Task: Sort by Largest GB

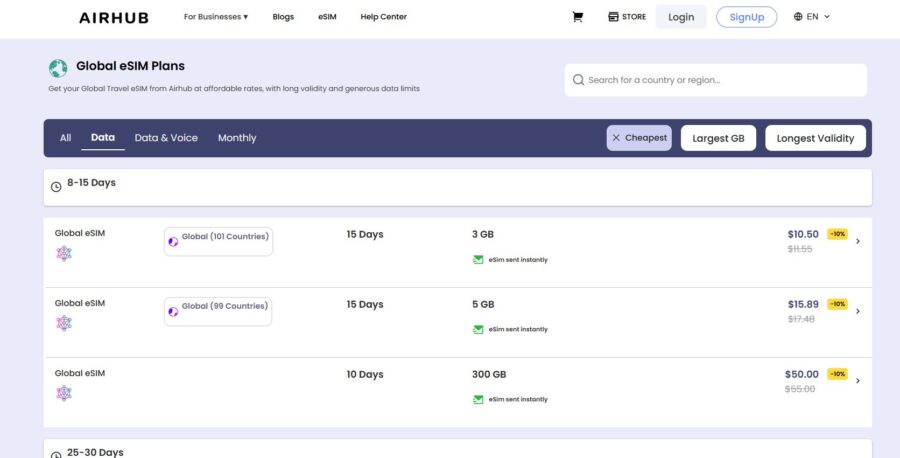Action: [x=718, y=138]
